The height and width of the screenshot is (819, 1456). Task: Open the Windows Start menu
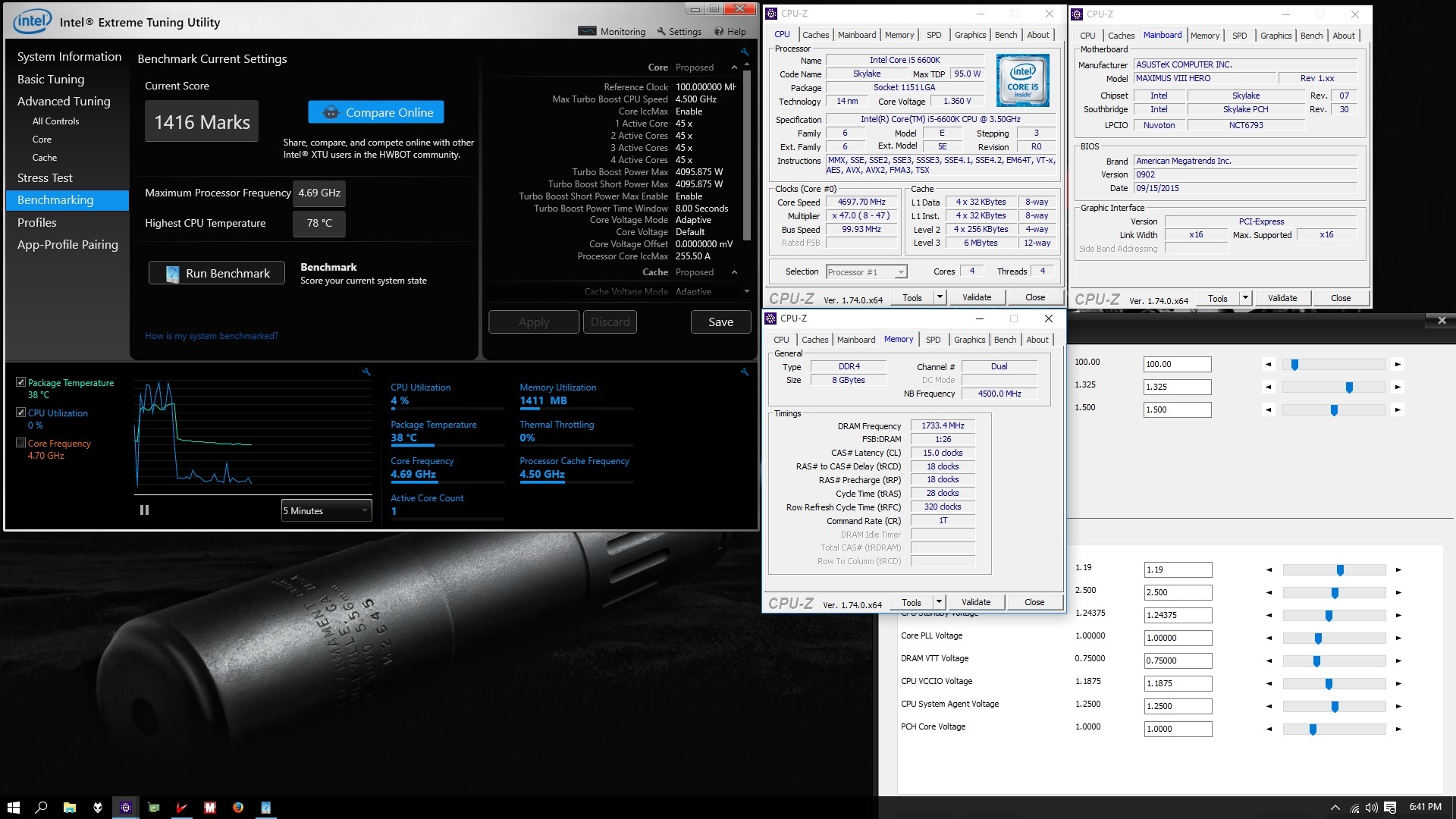[x=13, y=808]
